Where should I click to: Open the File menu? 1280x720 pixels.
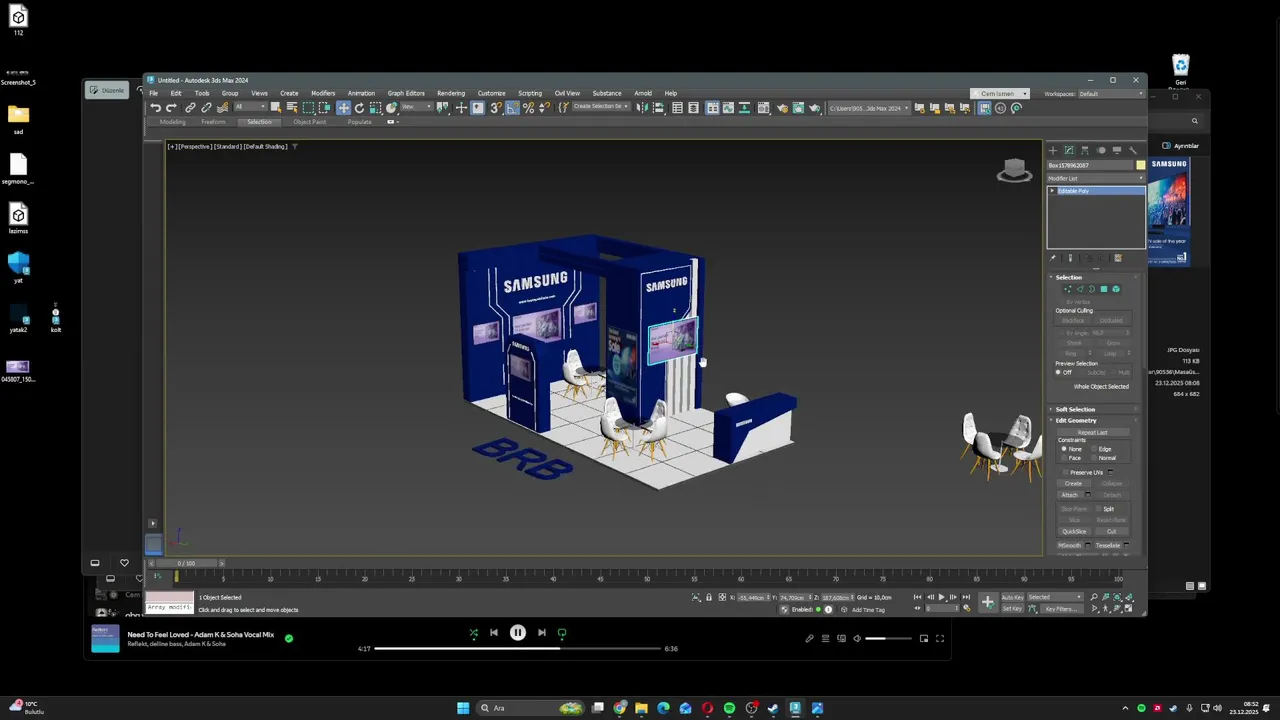(x=153, y=93)
